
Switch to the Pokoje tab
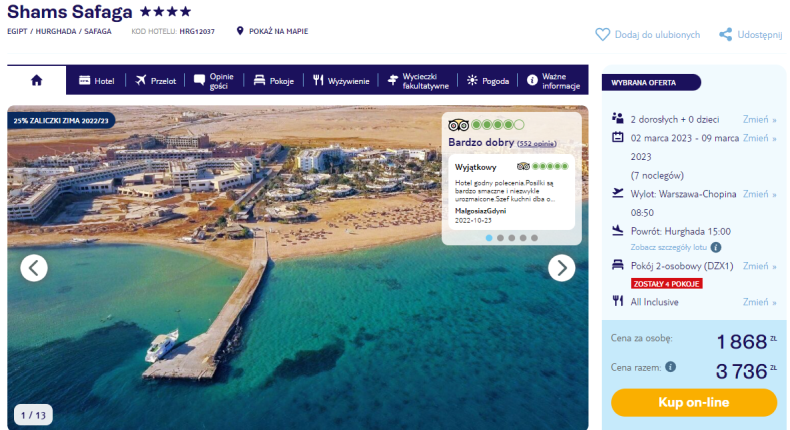point(274,81)
